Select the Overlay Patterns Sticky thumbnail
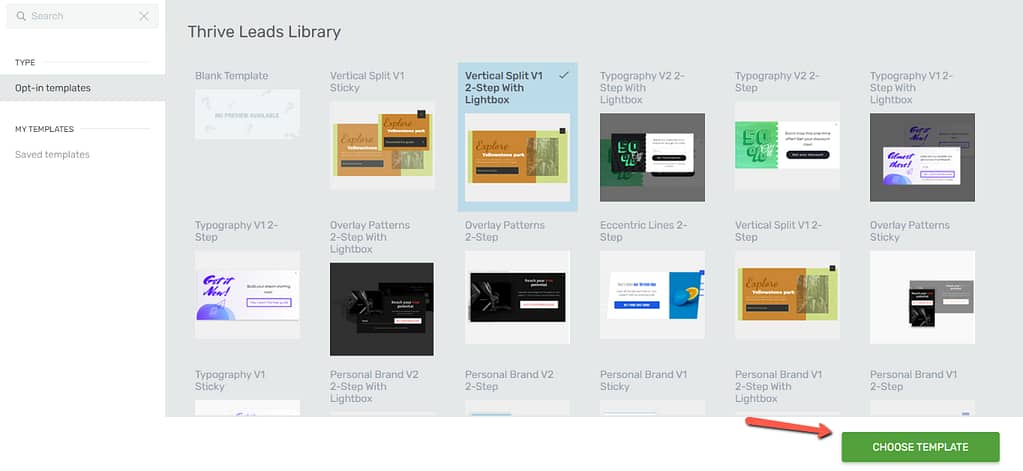This screenshot has height=471, width=1023. pos(923,297)
